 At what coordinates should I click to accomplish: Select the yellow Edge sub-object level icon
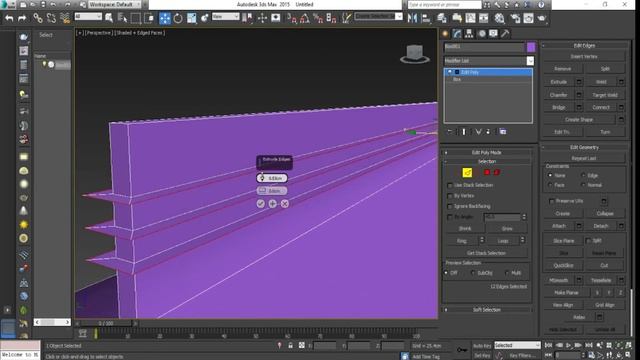pyautogui.click(x=467, y=173)
